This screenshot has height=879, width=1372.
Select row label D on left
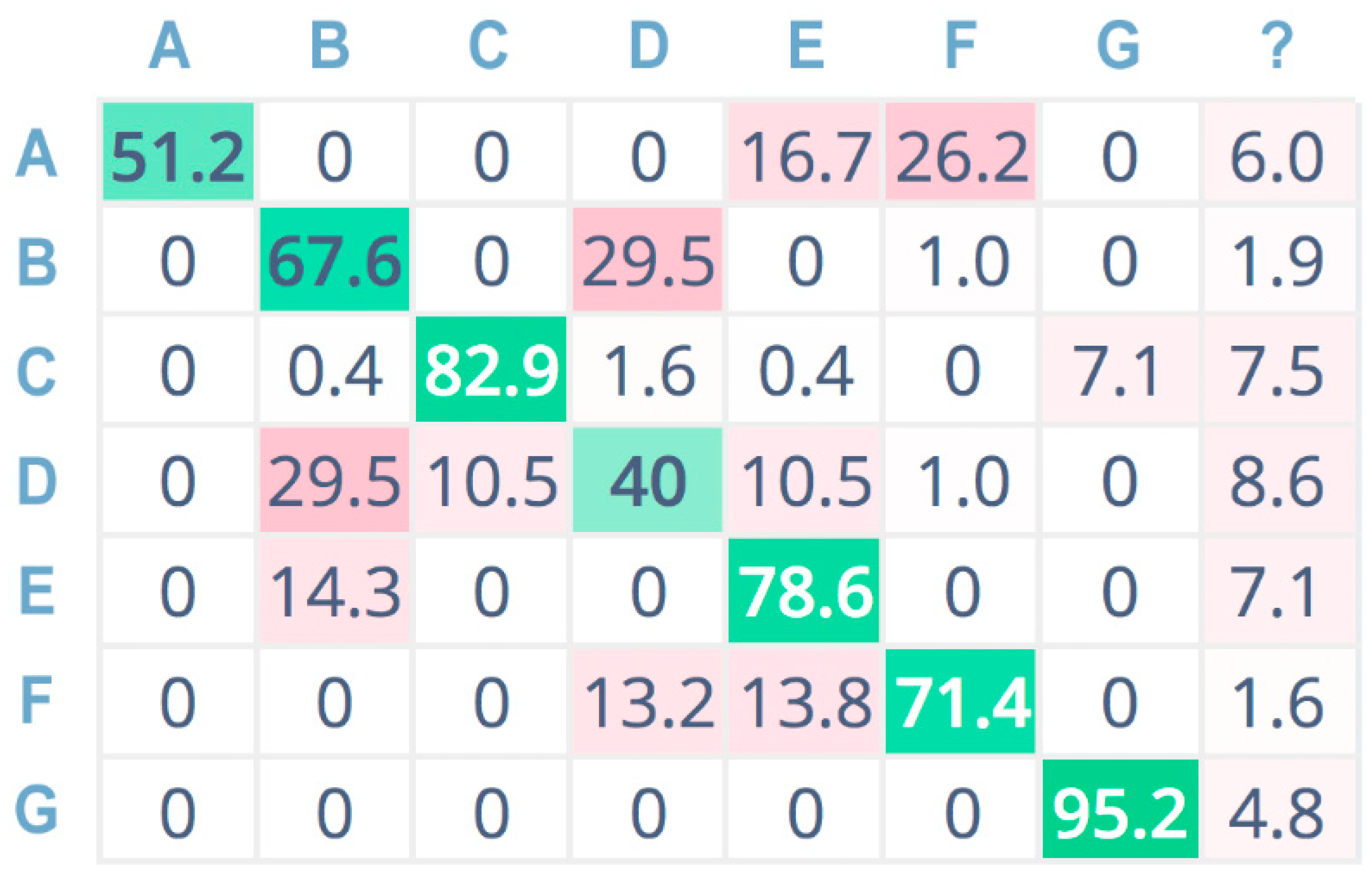(37, 481)
